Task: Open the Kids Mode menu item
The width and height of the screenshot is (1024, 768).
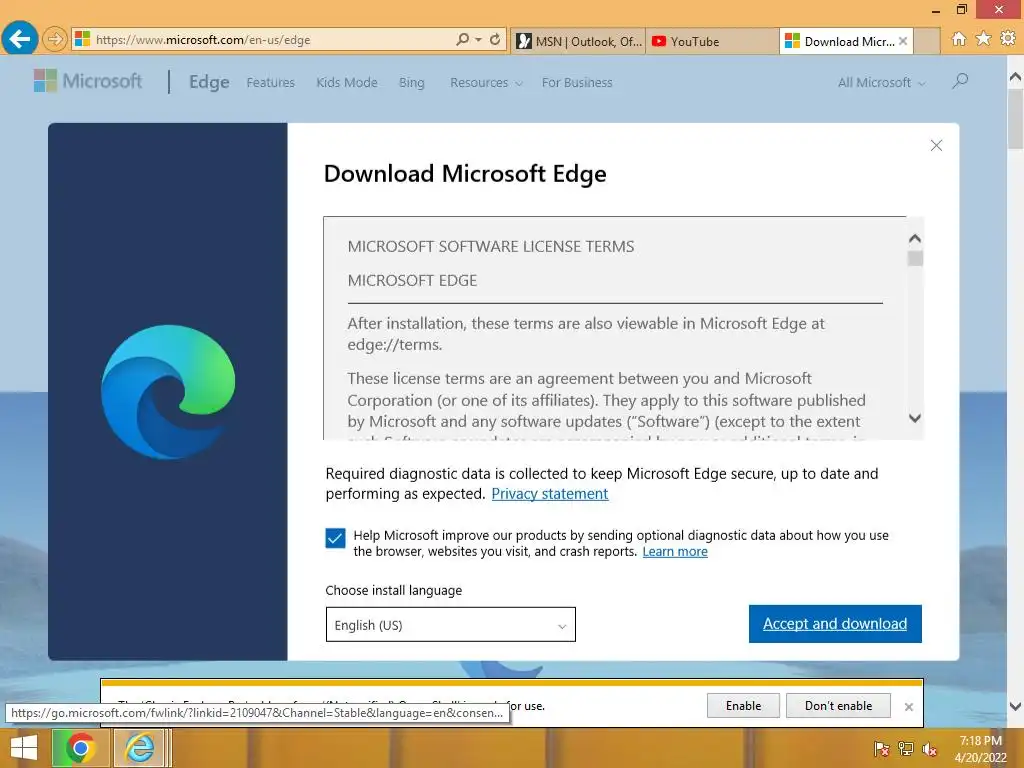Action: coord(347,82)
